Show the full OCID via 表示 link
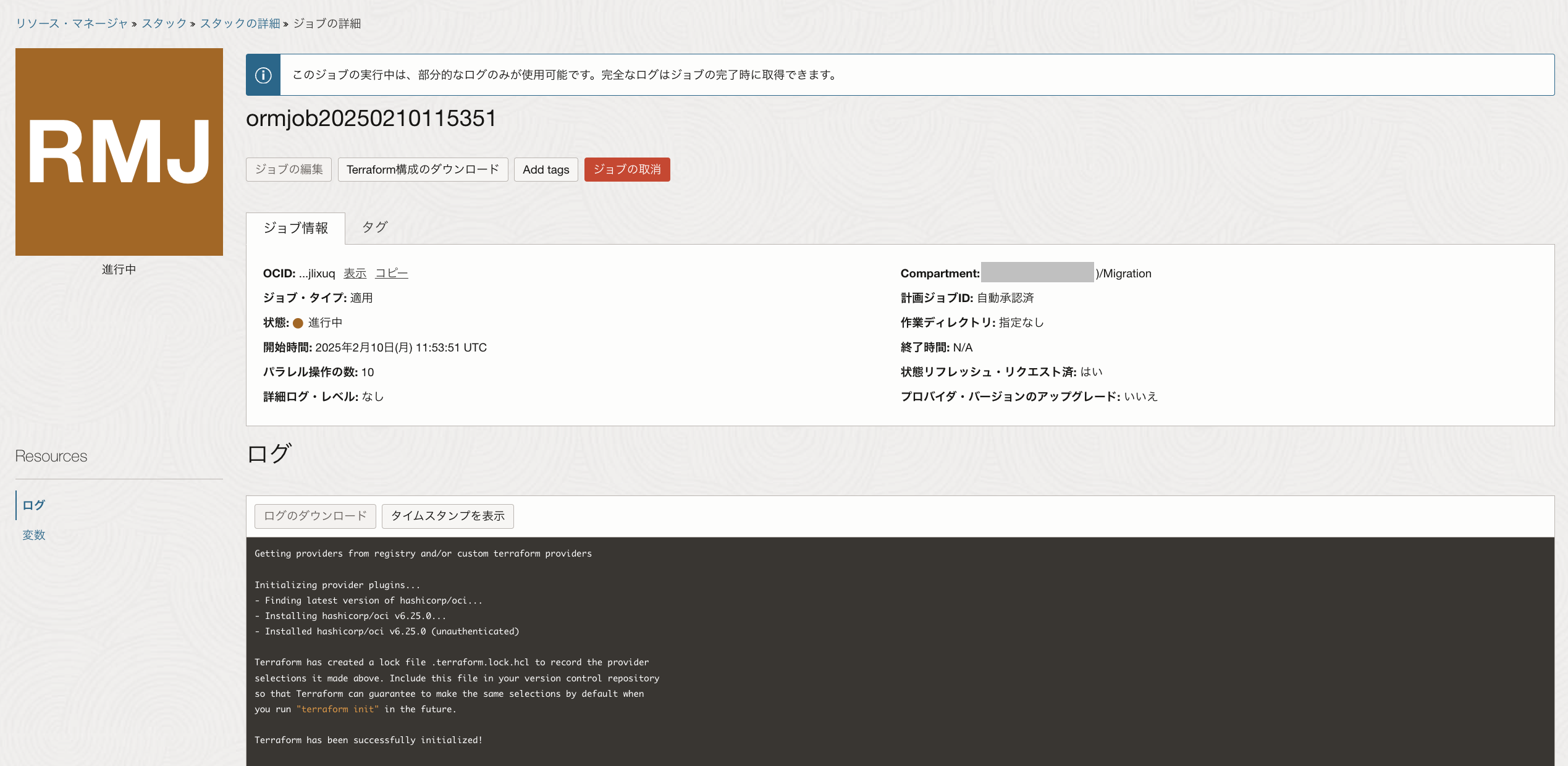This screenshot has width=1568, height=766. (355, 273)
